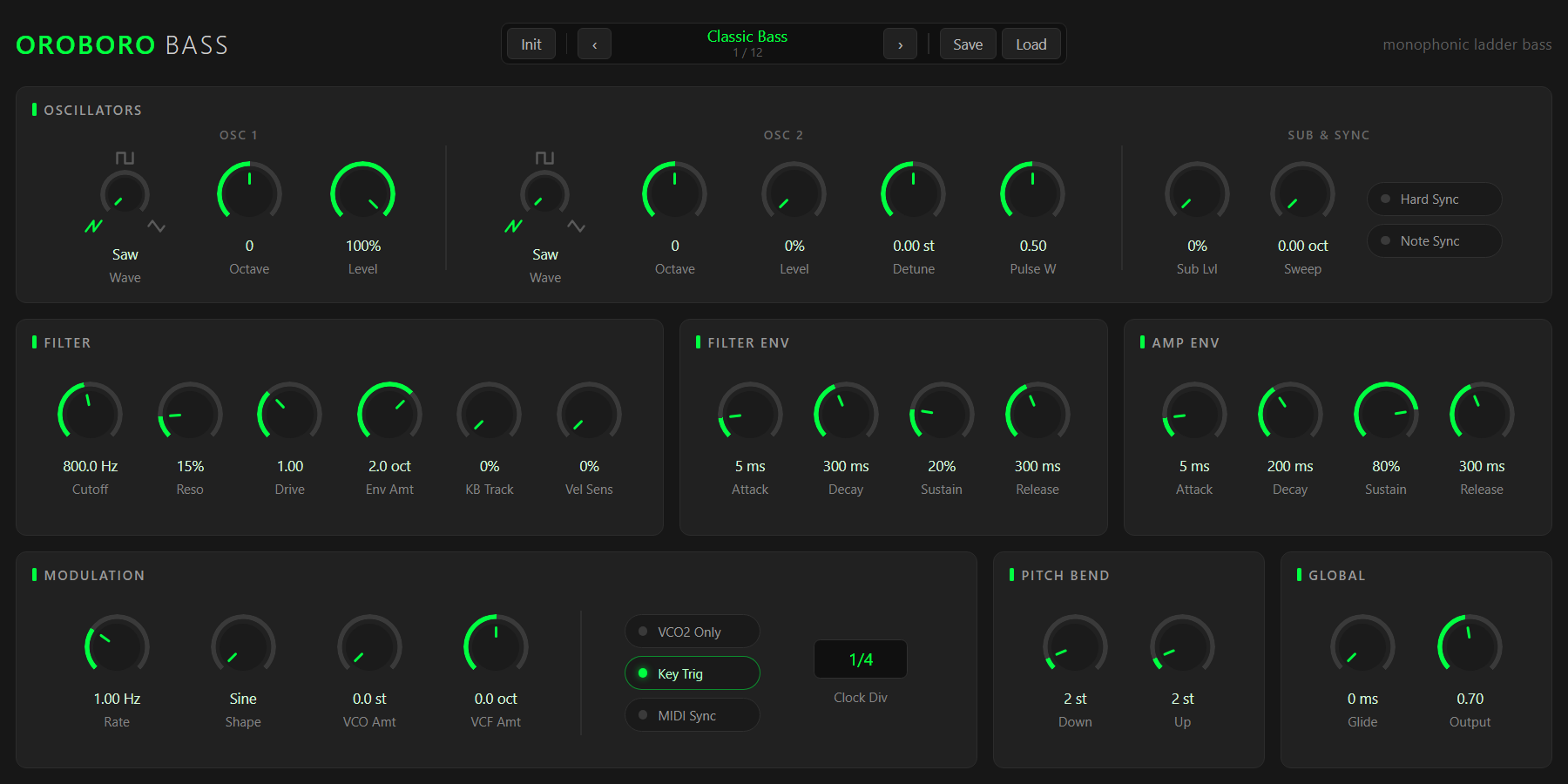Screen dimensions: 1568x784
Task: Click the Amp Env Decay knob
Action: pos(1290,414)
